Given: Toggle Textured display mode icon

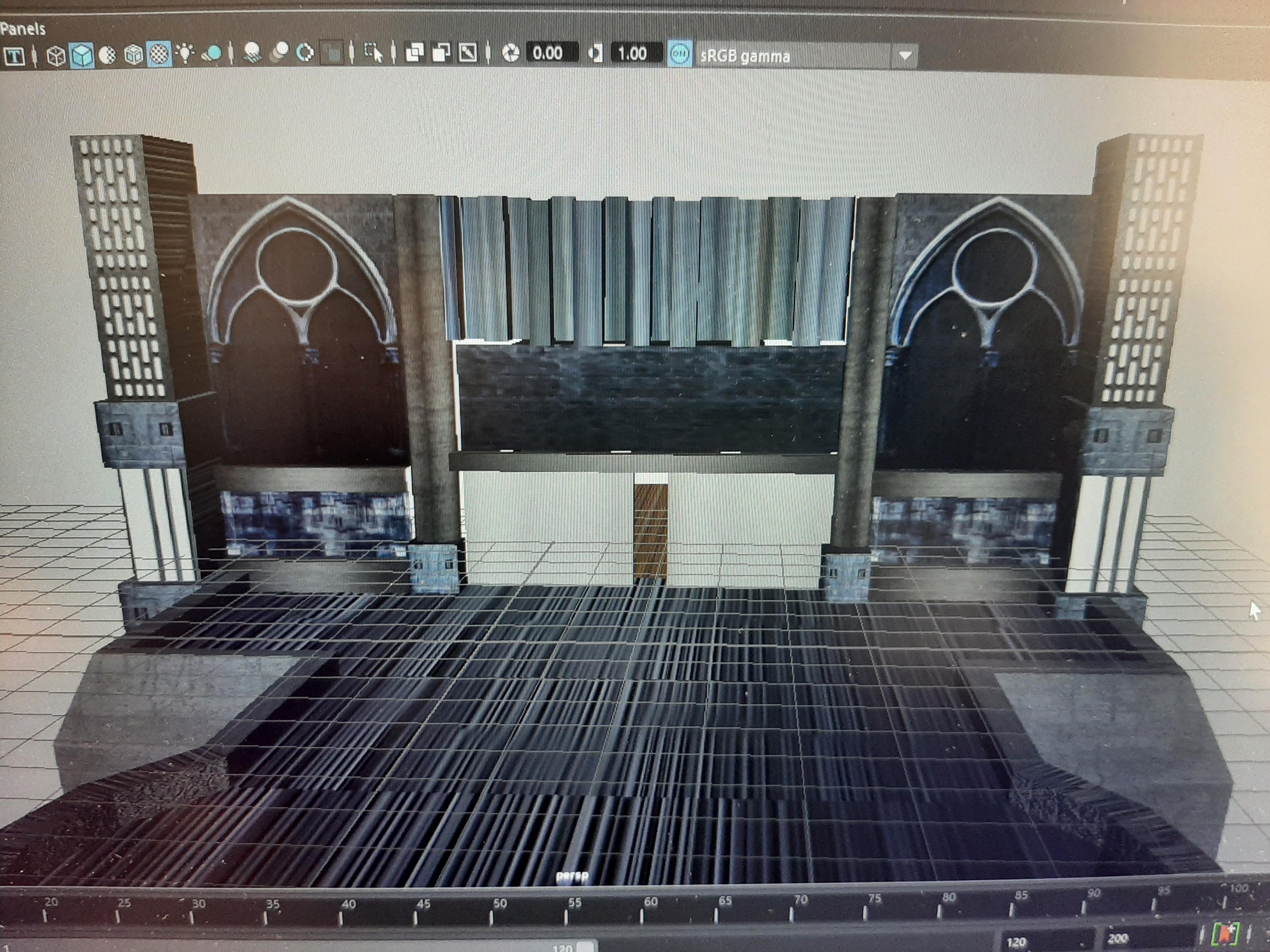Looking at the screenshot, I should coord(159,55).
